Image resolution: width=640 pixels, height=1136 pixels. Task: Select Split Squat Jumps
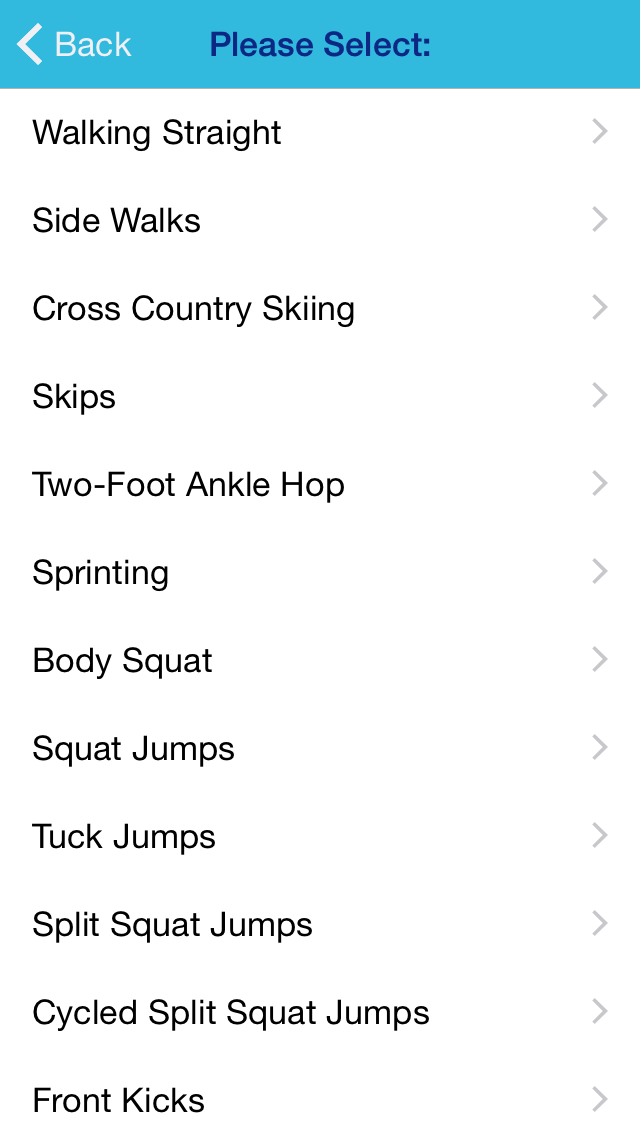point(320,924)
